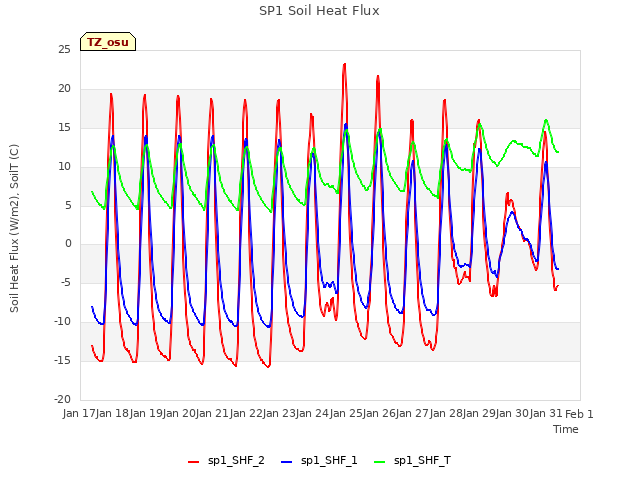The image size is (640, 480).
Task: Click the Jan 20 x-axis tick label
Action: [179, 414]
